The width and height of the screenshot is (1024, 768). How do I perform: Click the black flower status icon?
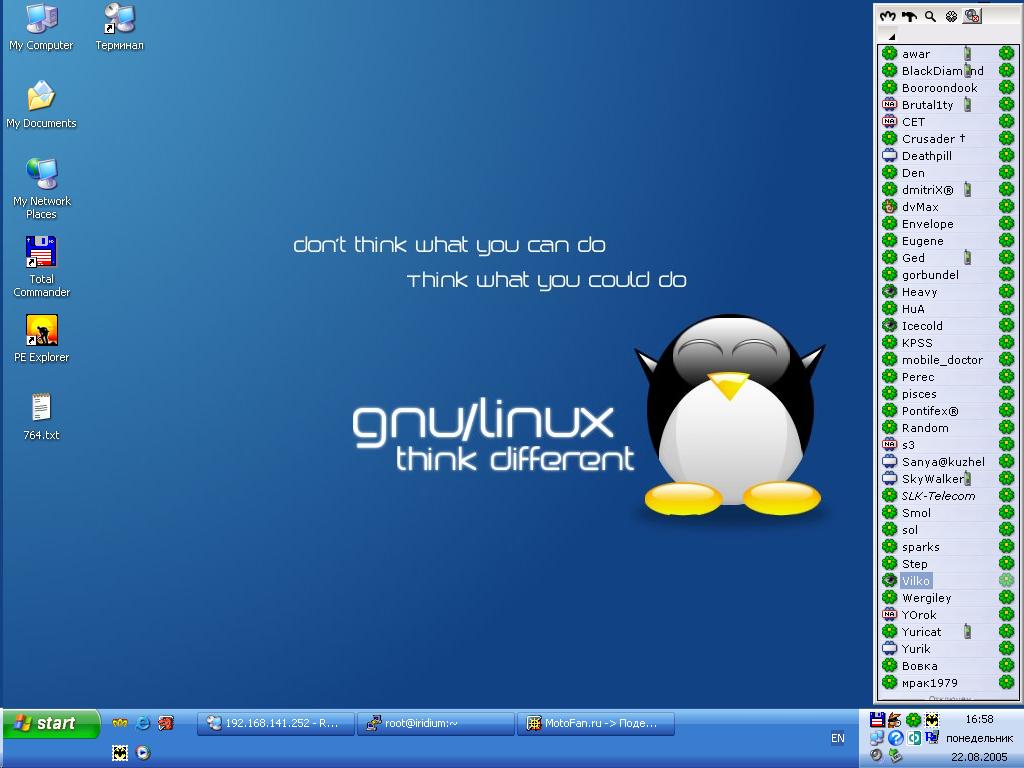pyautogui.click(x=952, y=16)
